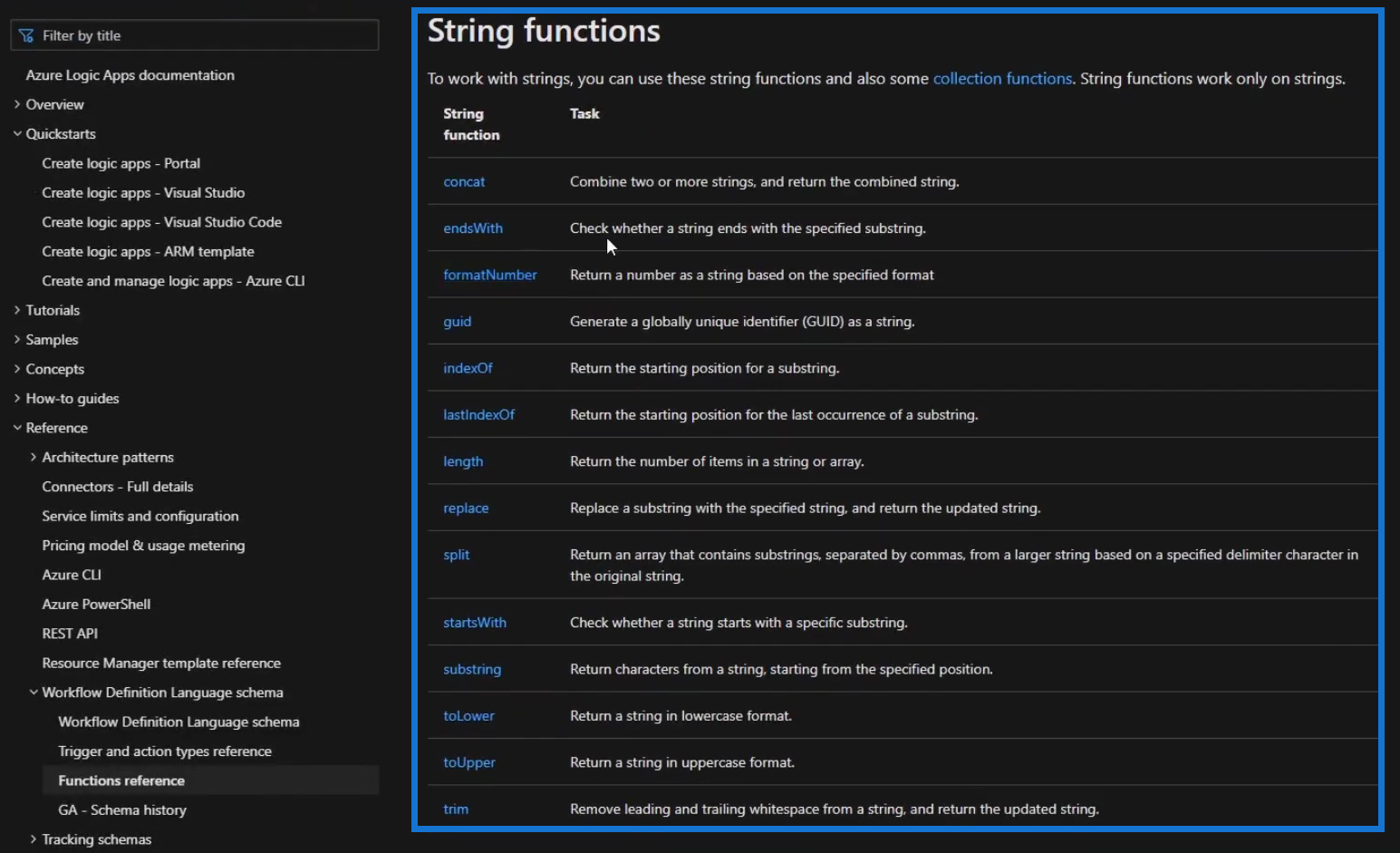1400x853 pixels.
Task: Collapse Workflow Definition Language schema parent chevron
Action: click(x=34, y=693)
